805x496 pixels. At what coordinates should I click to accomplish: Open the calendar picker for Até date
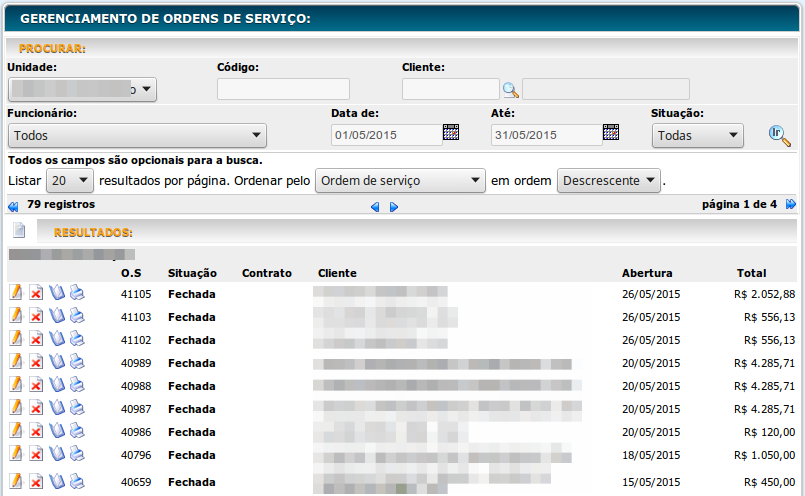pyautogui.click(x=611, y=133)
